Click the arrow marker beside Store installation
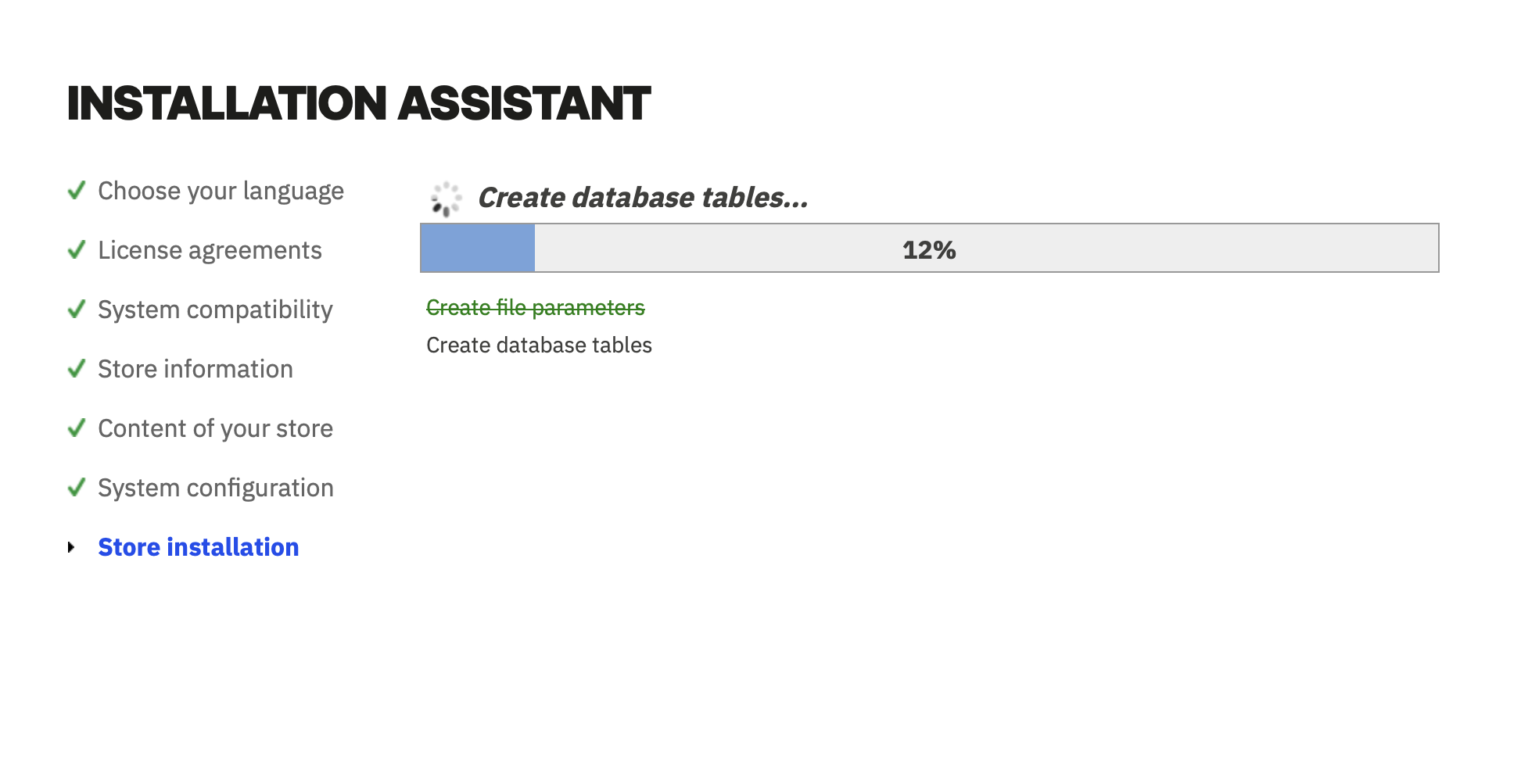 (x=71, y=547)
